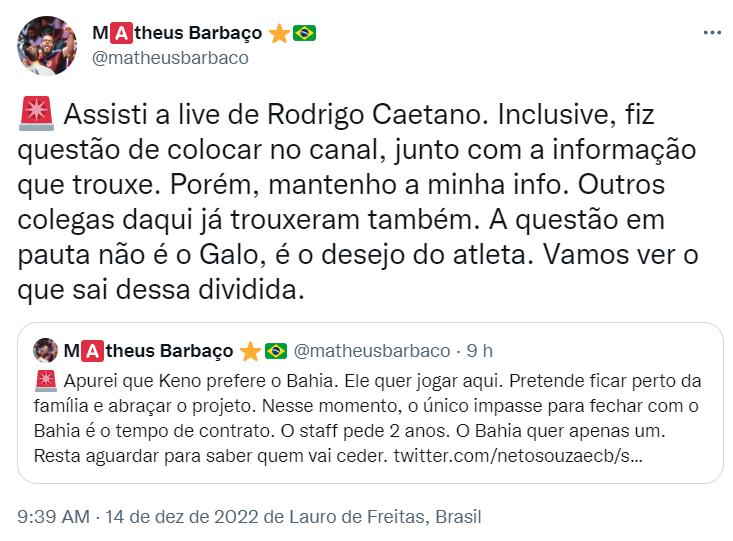733x541 pixels.
Task: Click the 9 h timestamp in quoted tweet
Action: [480, 351]
